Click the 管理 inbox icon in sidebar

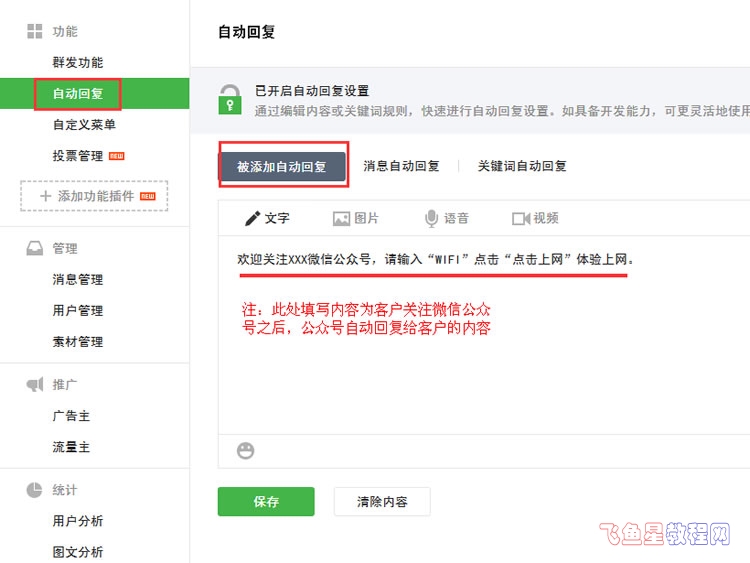(34, 248)
